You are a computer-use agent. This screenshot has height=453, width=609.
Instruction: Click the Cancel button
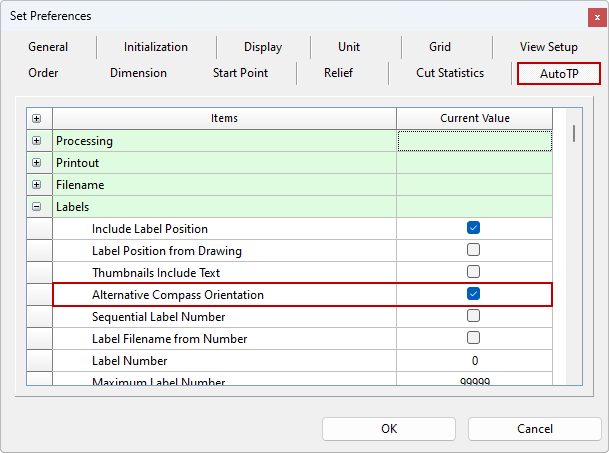[x=534, y=429]
